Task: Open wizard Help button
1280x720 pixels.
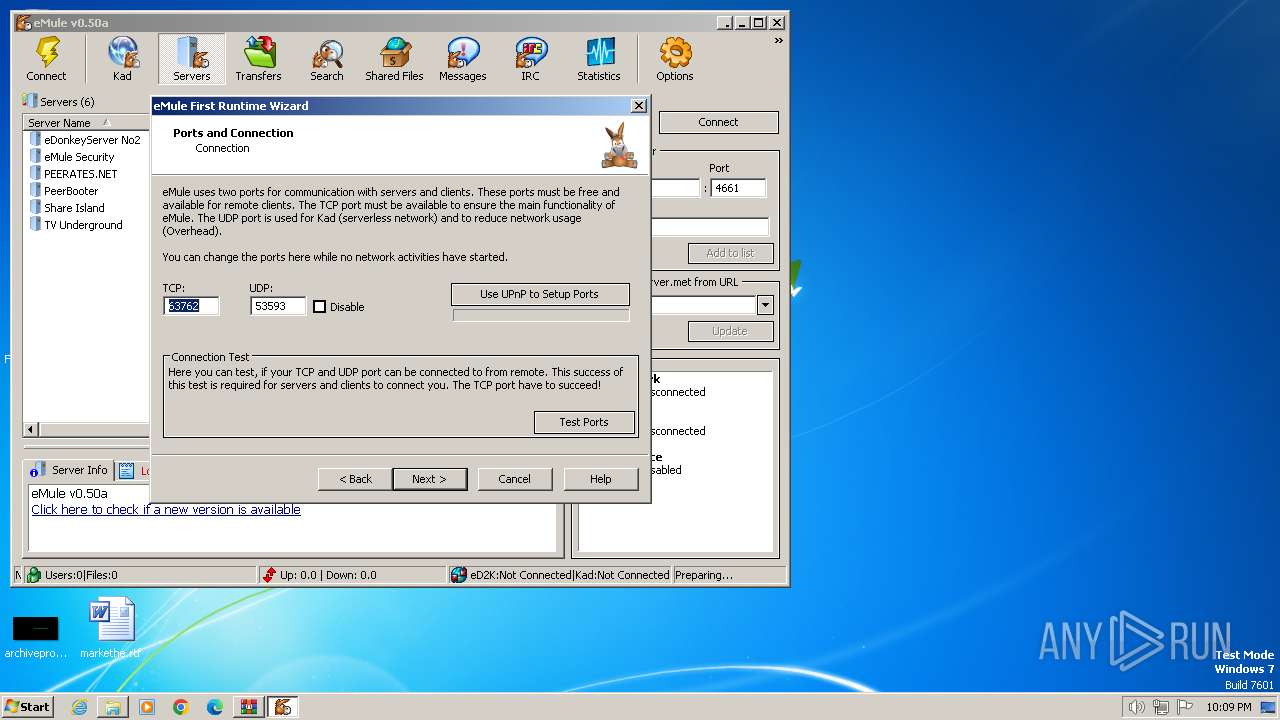Action: (601, 479)
